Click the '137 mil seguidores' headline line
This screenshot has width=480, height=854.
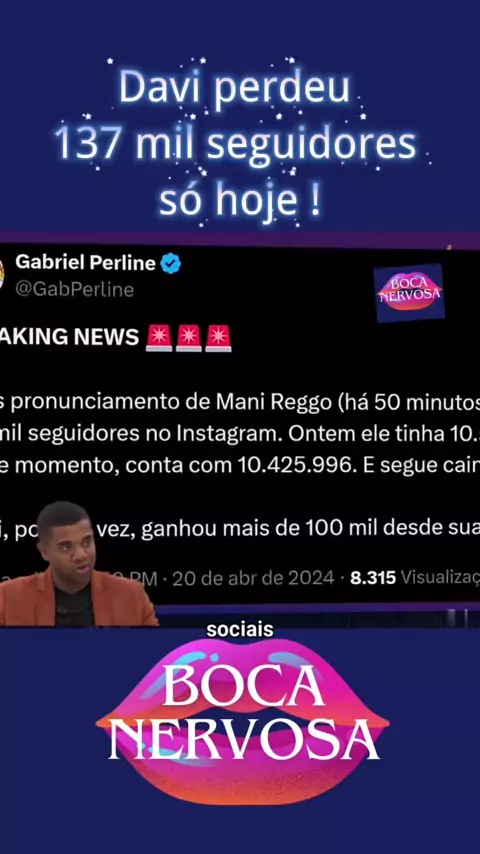point(235,144)
